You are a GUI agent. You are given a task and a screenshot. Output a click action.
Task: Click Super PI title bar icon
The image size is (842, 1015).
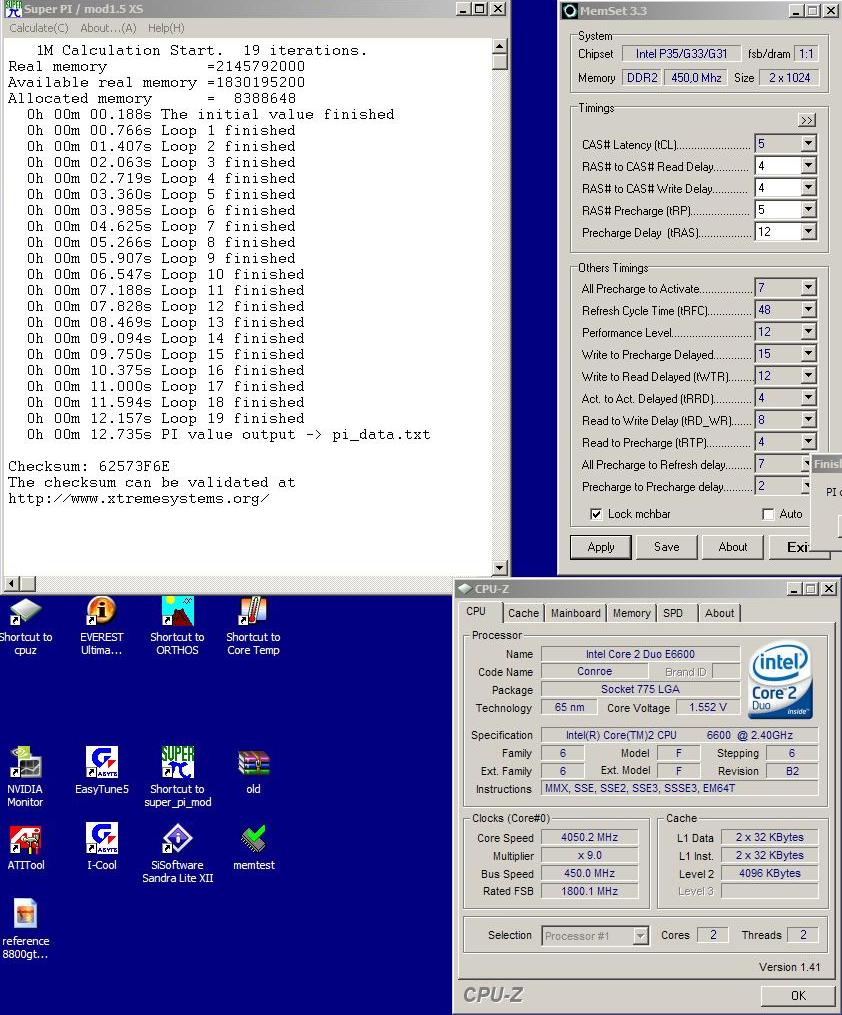coord(12,8)
